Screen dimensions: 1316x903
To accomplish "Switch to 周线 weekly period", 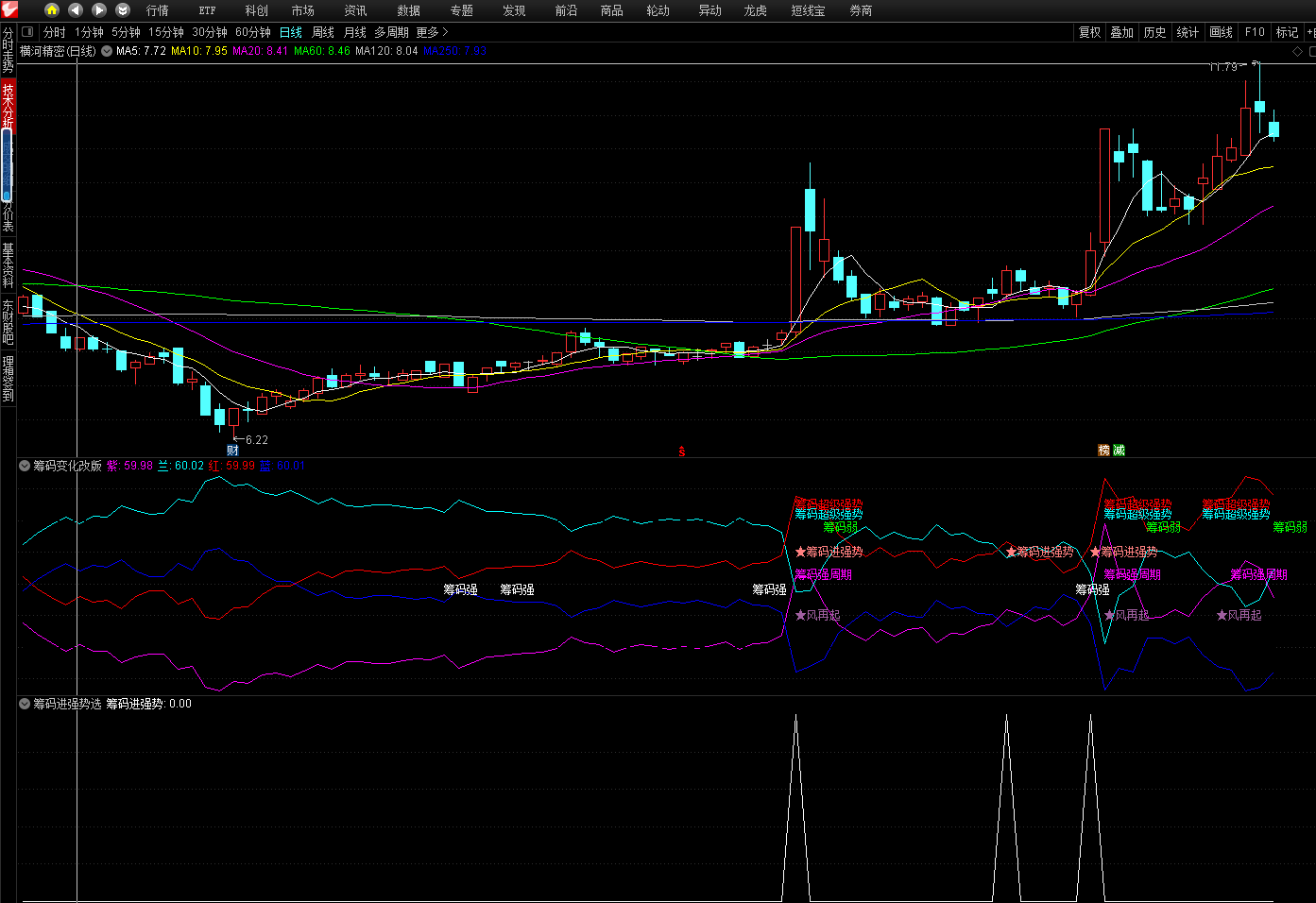I will tap(323, 32).
